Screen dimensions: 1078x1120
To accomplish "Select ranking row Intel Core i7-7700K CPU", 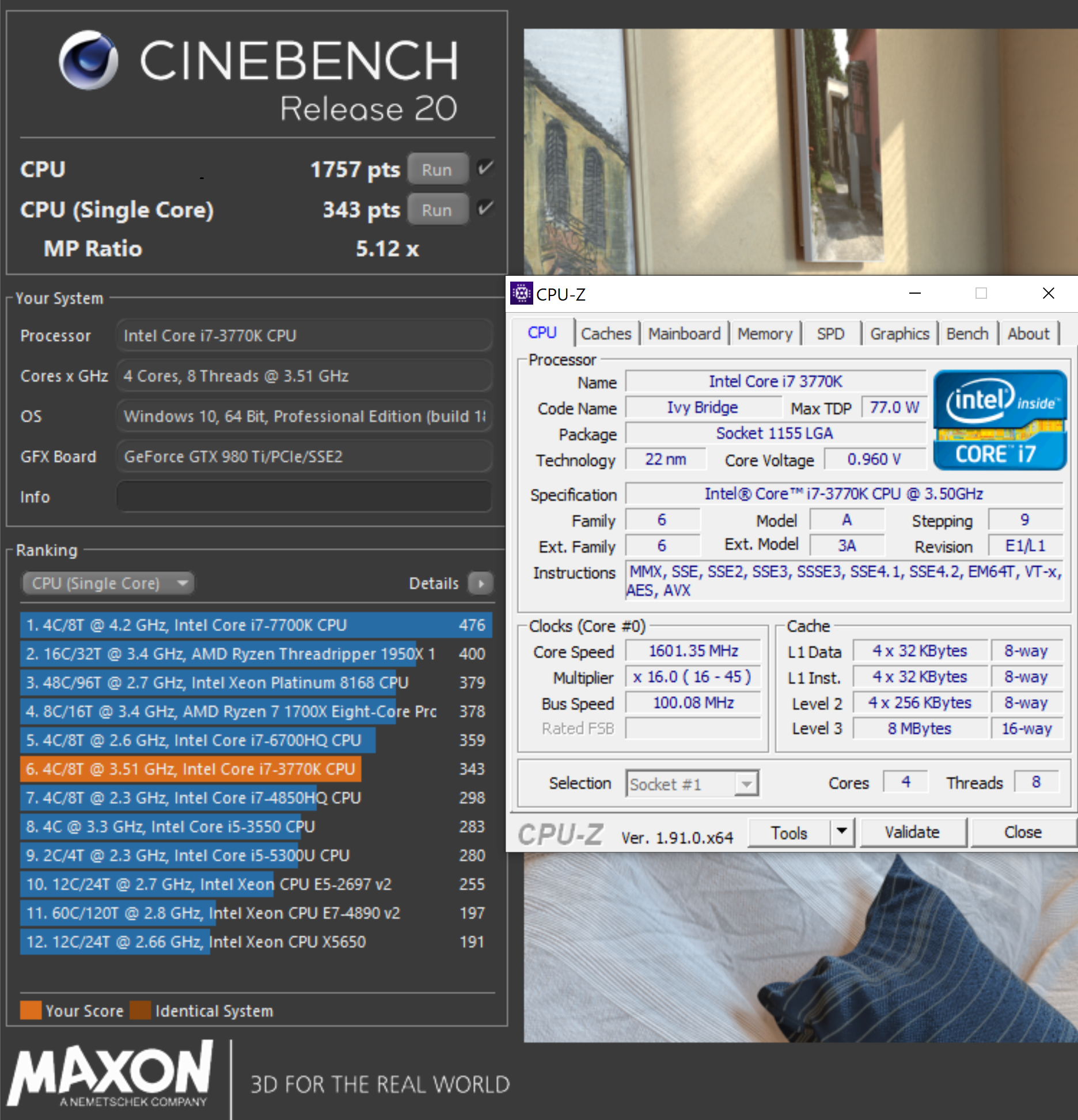I will [x=256, y=625].
